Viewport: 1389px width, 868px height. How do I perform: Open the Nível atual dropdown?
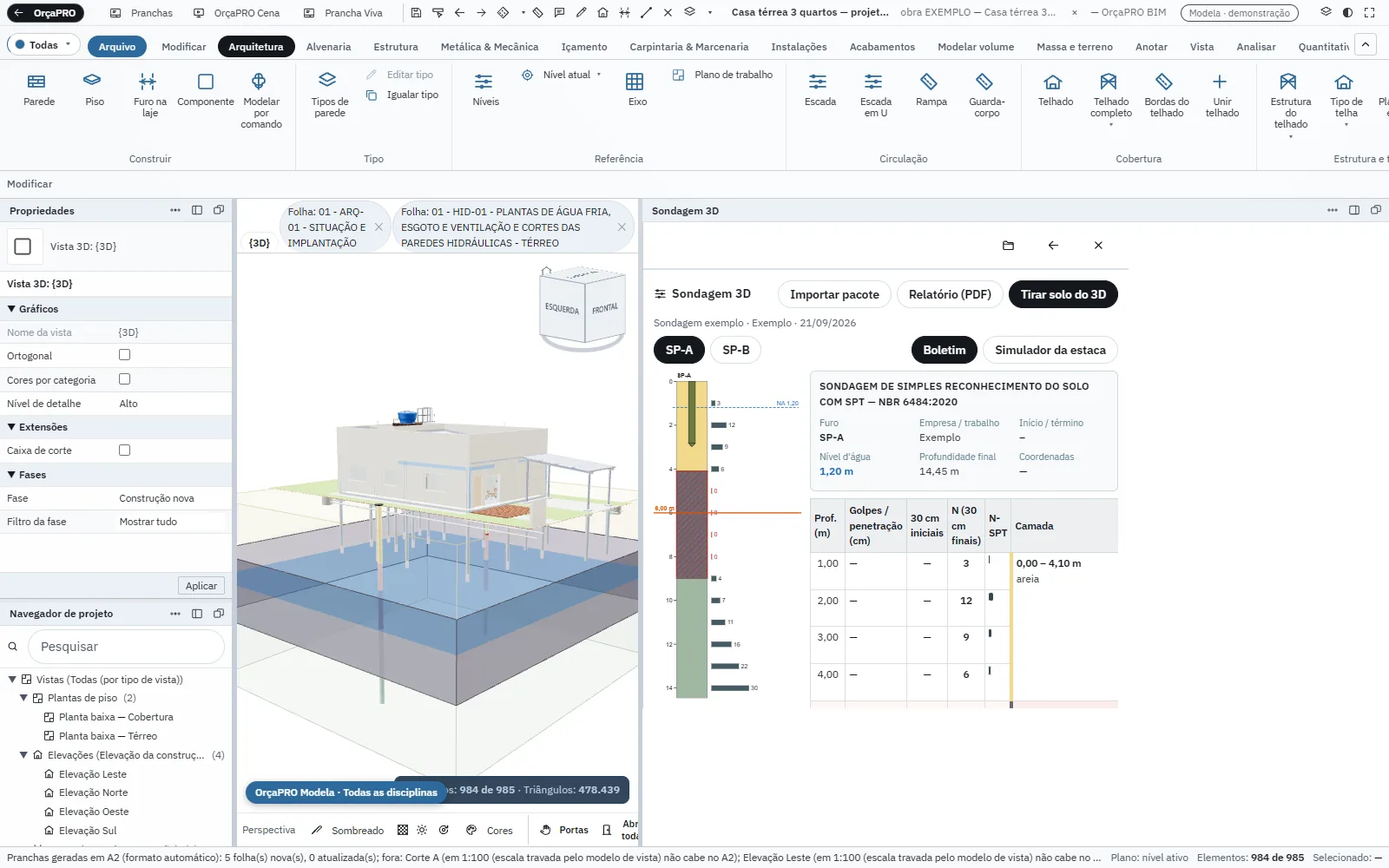click(563, 75)
